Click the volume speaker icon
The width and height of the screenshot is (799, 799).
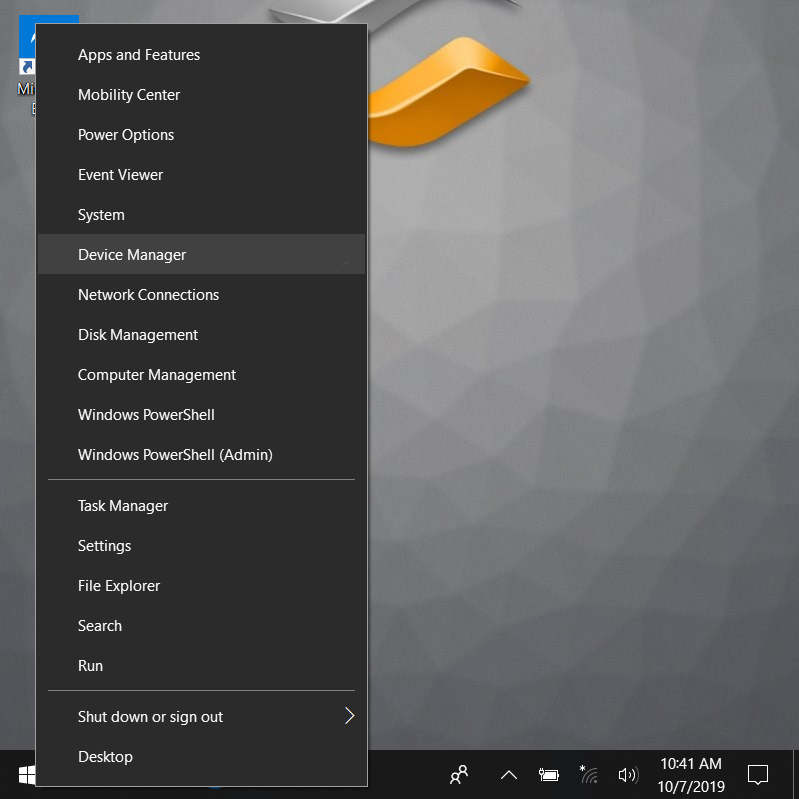(628, 775)
